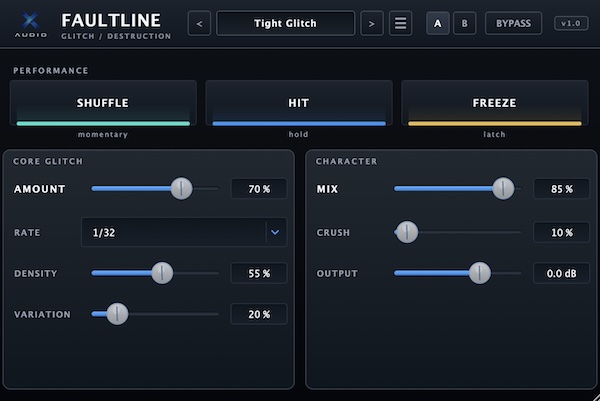Toggle the BYPASS button
The height and width of the screenshot is (401, 600).
pyautogui.click(x=514, y=23)
